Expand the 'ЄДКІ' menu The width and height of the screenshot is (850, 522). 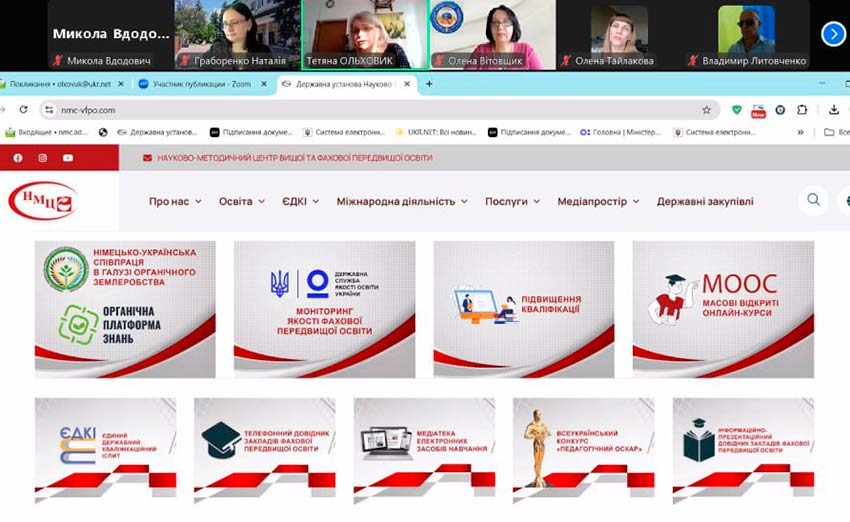click(x=300, y=201)
